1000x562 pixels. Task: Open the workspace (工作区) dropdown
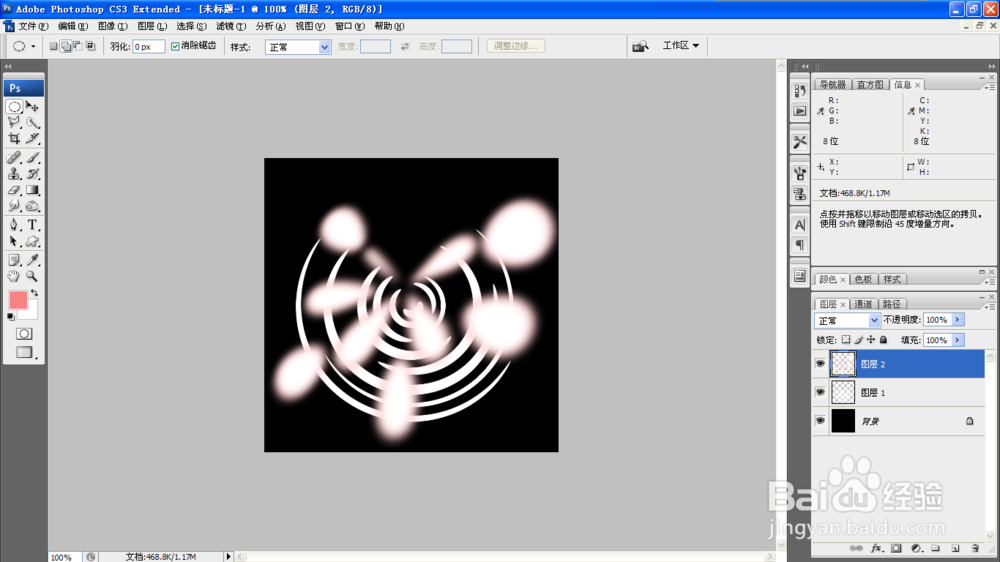680,45
